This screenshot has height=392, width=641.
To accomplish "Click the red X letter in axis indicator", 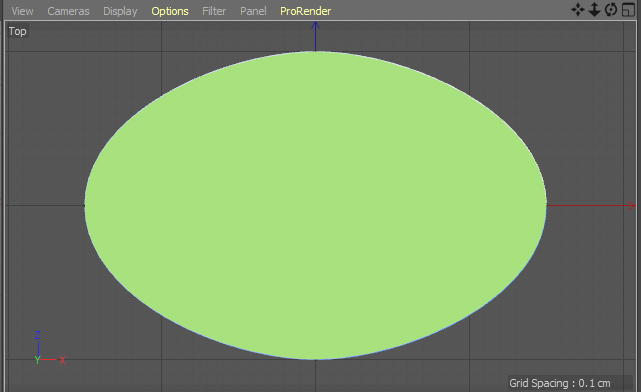I will [63, 360].
